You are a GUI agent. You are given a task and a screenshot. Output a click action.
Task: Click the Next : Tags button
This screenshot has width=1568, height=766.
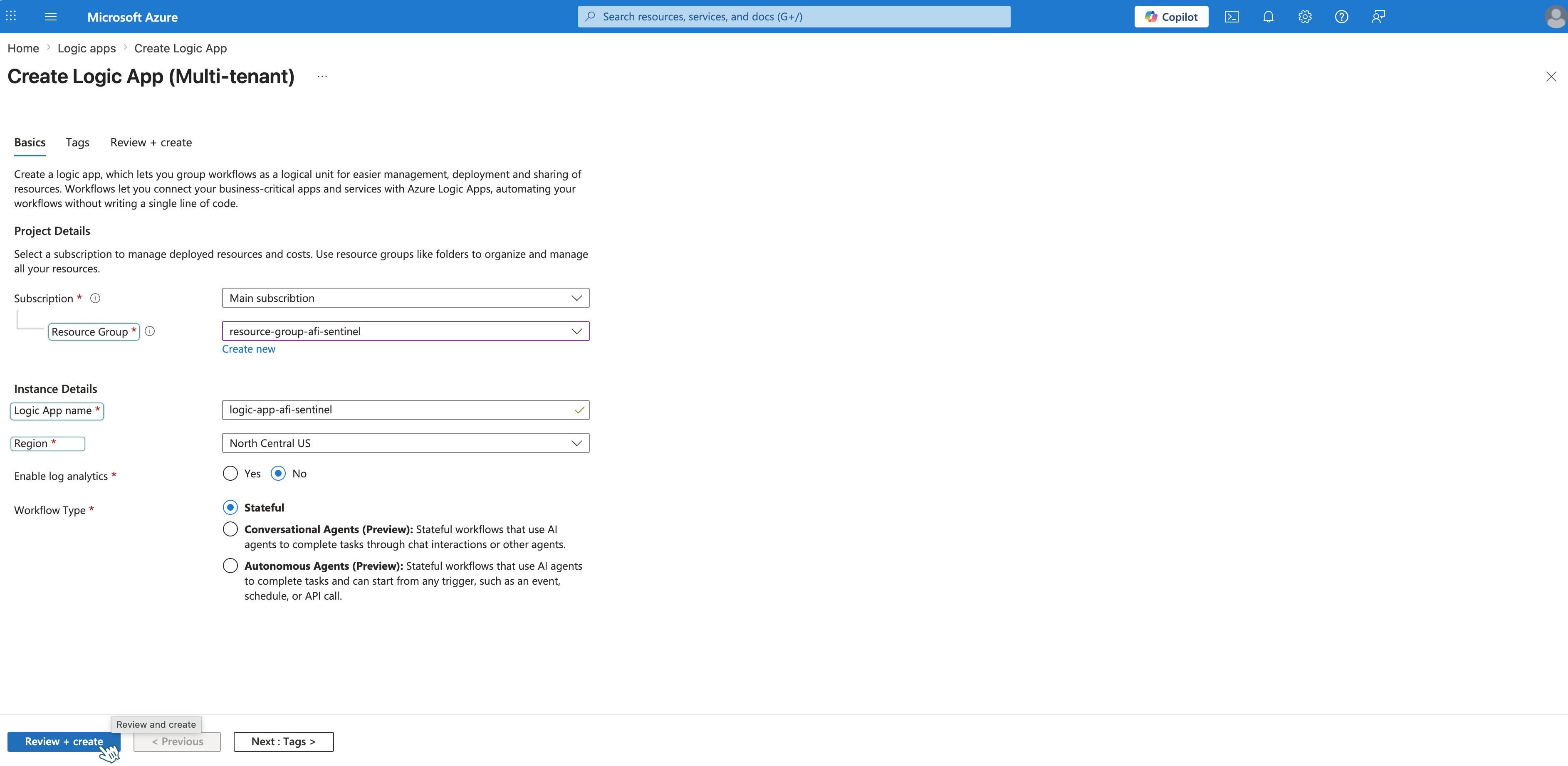click(x=284, y=741)
